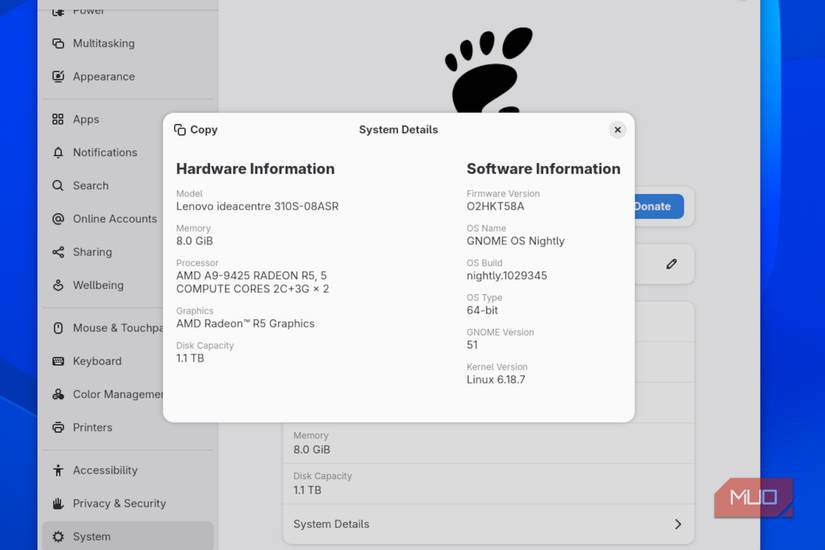Click the OS build nightly.1029345

point(507,276)
